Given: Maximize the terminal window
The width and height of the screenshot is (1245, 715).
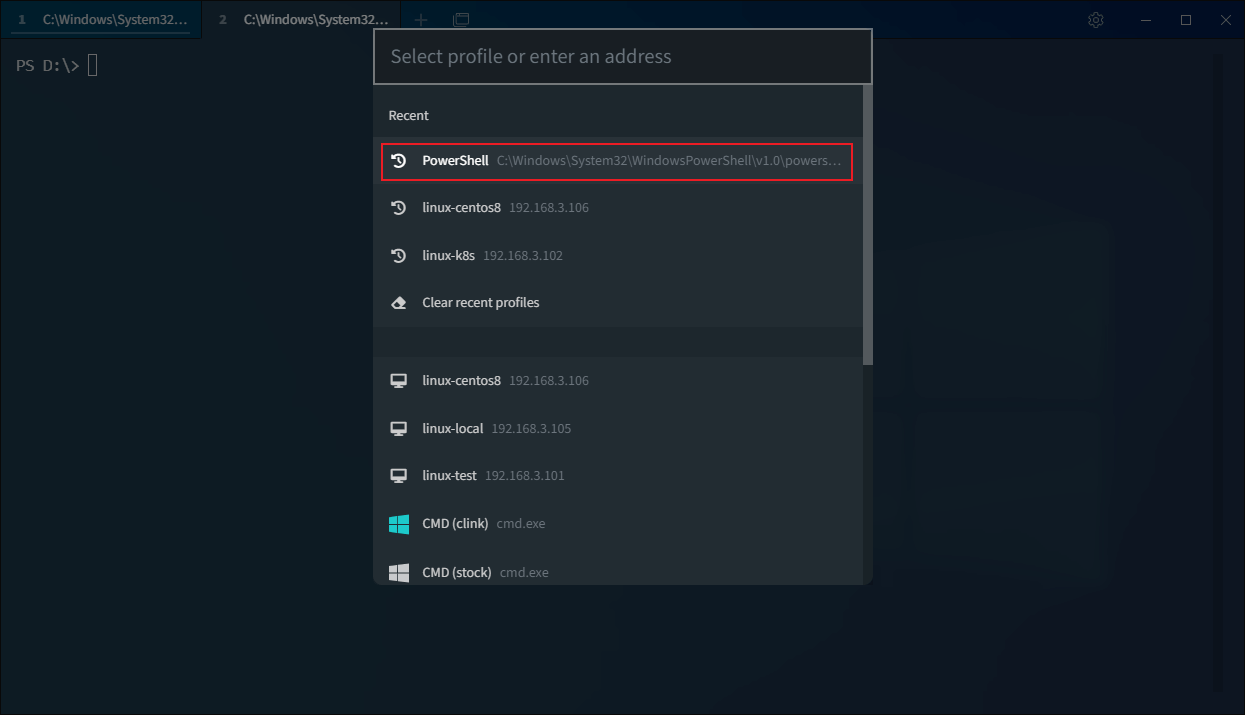Looking at the screenshot, I should click(x=1186, y=20).
